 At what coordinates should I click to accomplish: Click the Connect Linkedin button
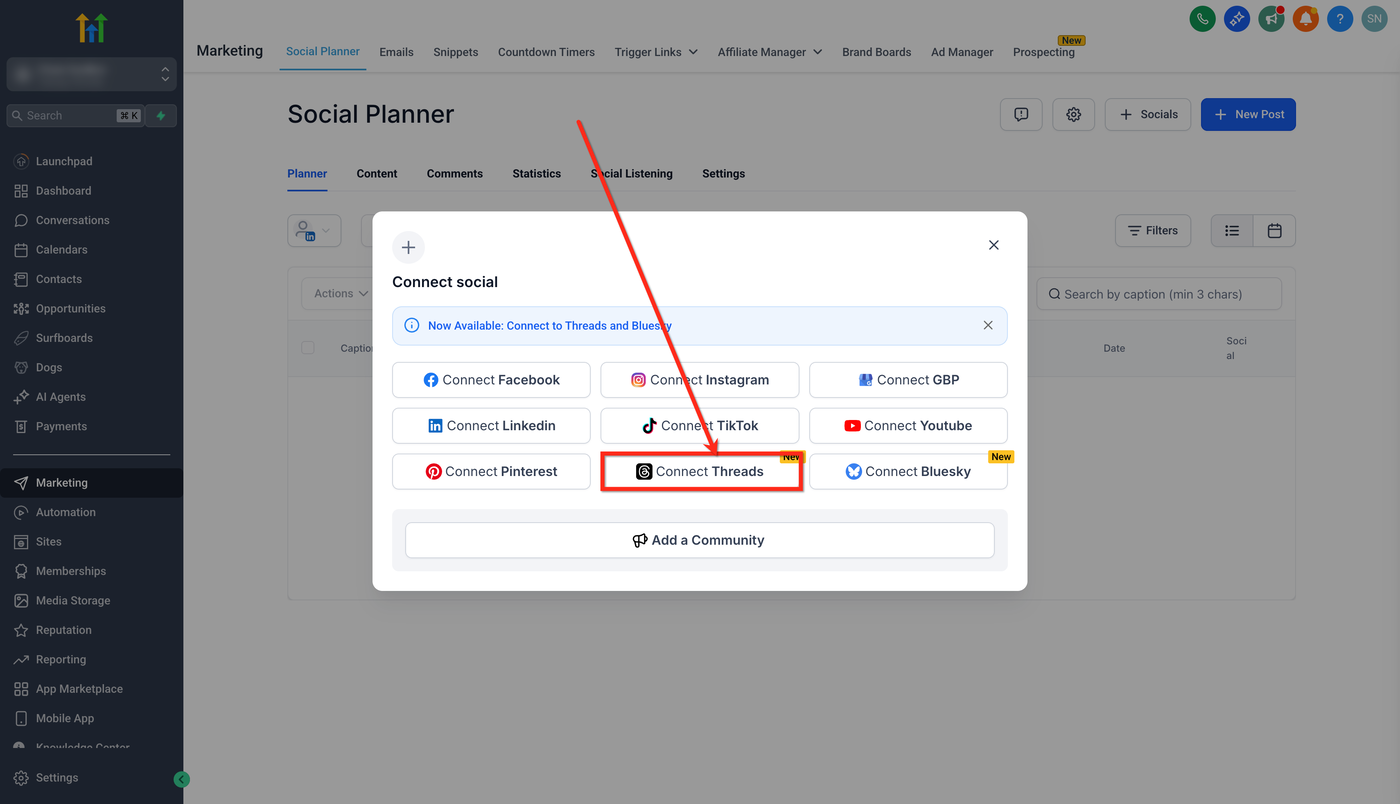[491, 426]
